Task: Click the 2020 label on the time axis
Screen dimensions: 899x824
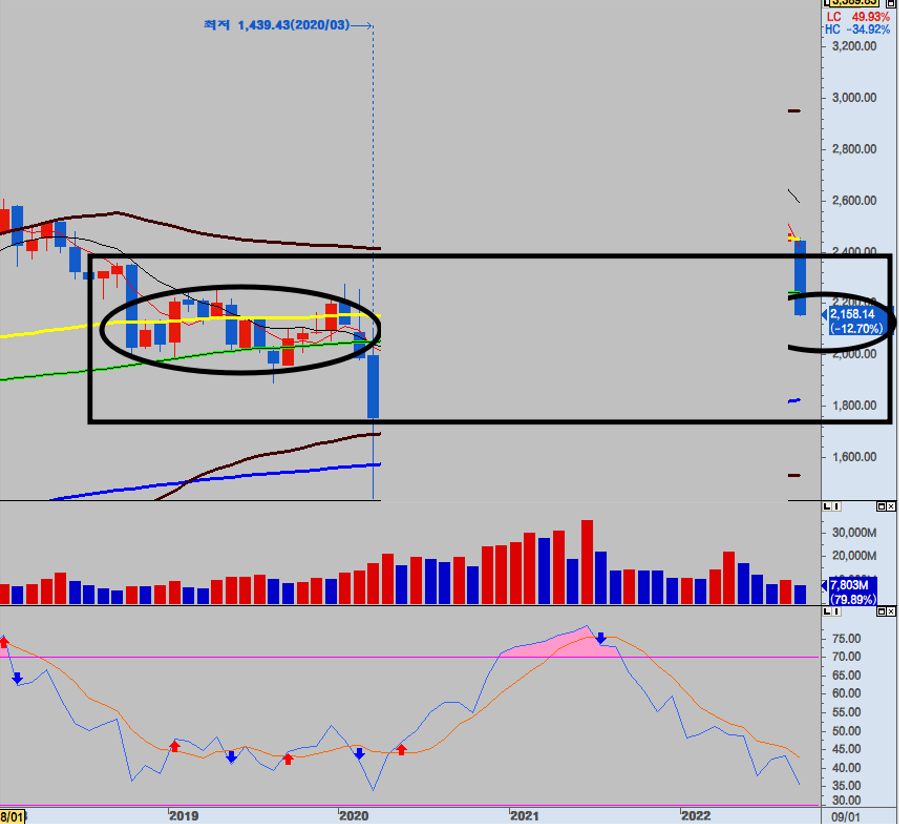Action: pos(354,815)
